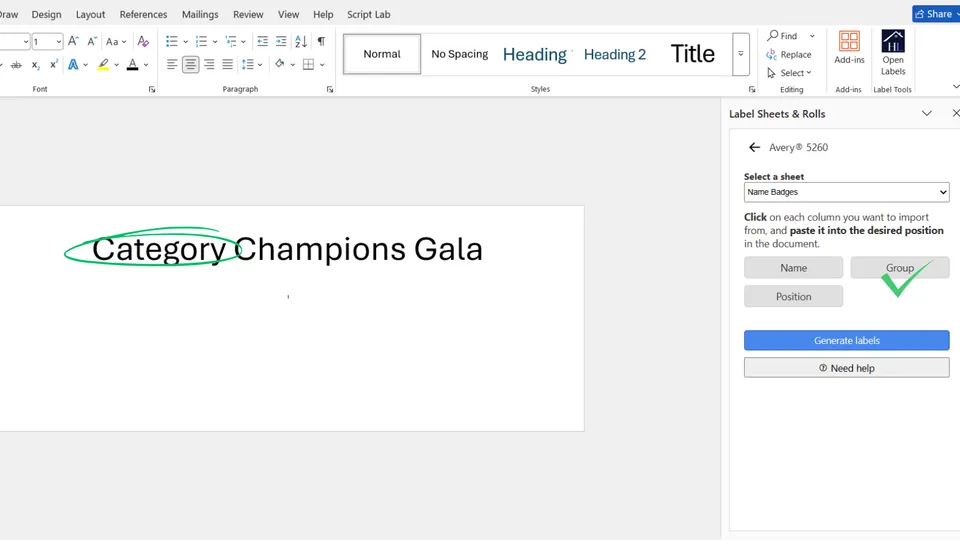The image size is (960, 540).
Task: Toggle subscript formatting
Action: 36,64
